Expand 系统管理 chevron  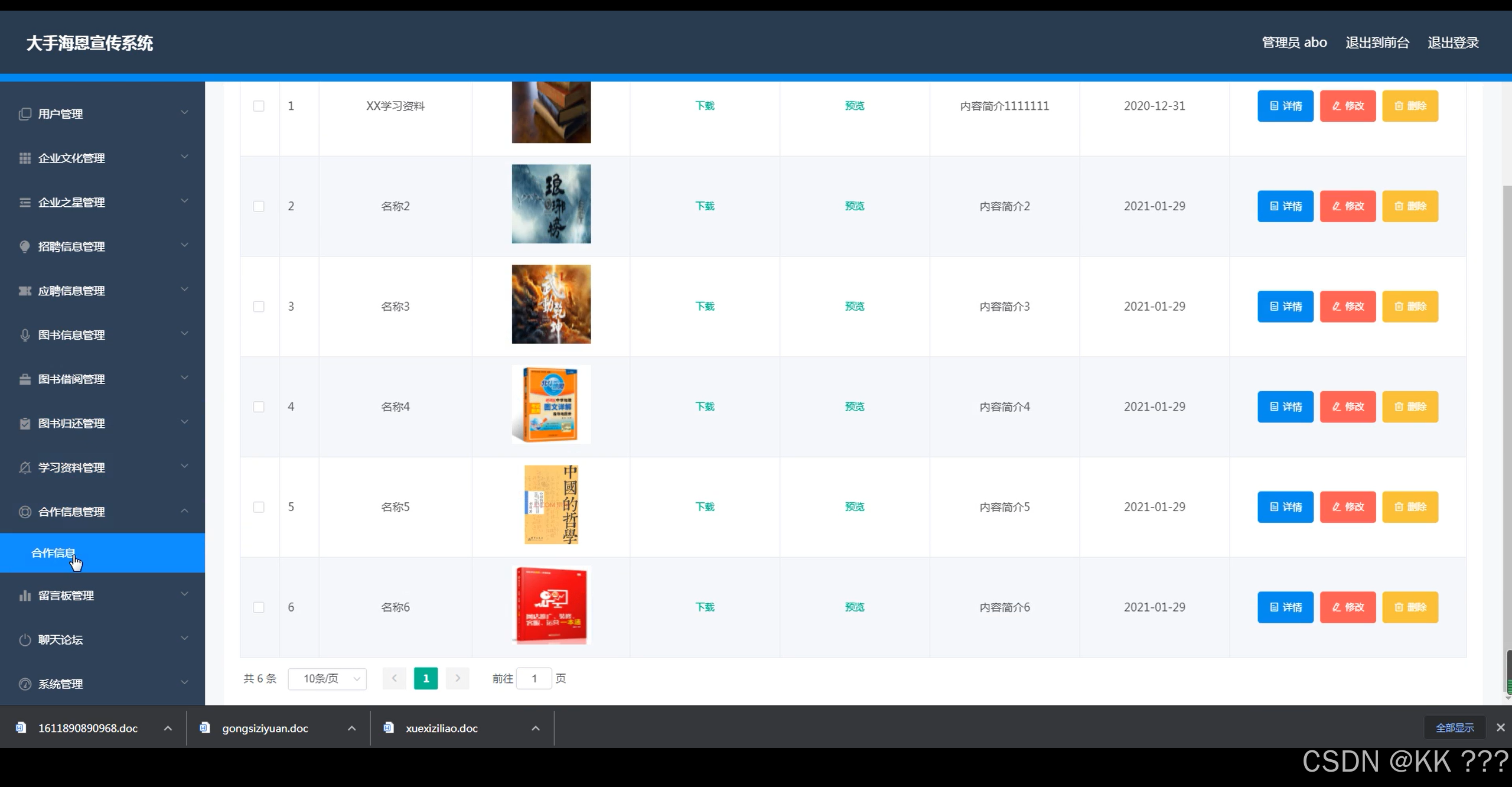pos(184,682)
